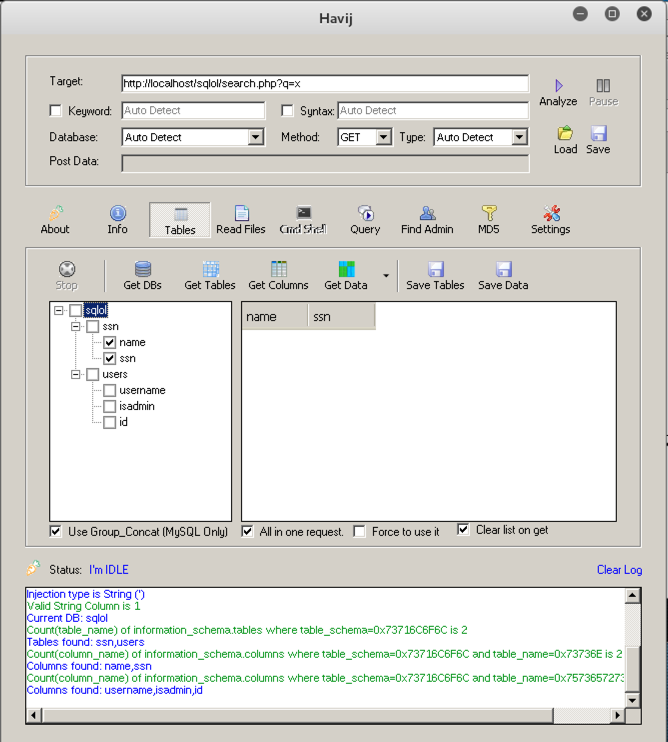Click the Get Data icon
The image size is (668, 742).
[347, 269]
